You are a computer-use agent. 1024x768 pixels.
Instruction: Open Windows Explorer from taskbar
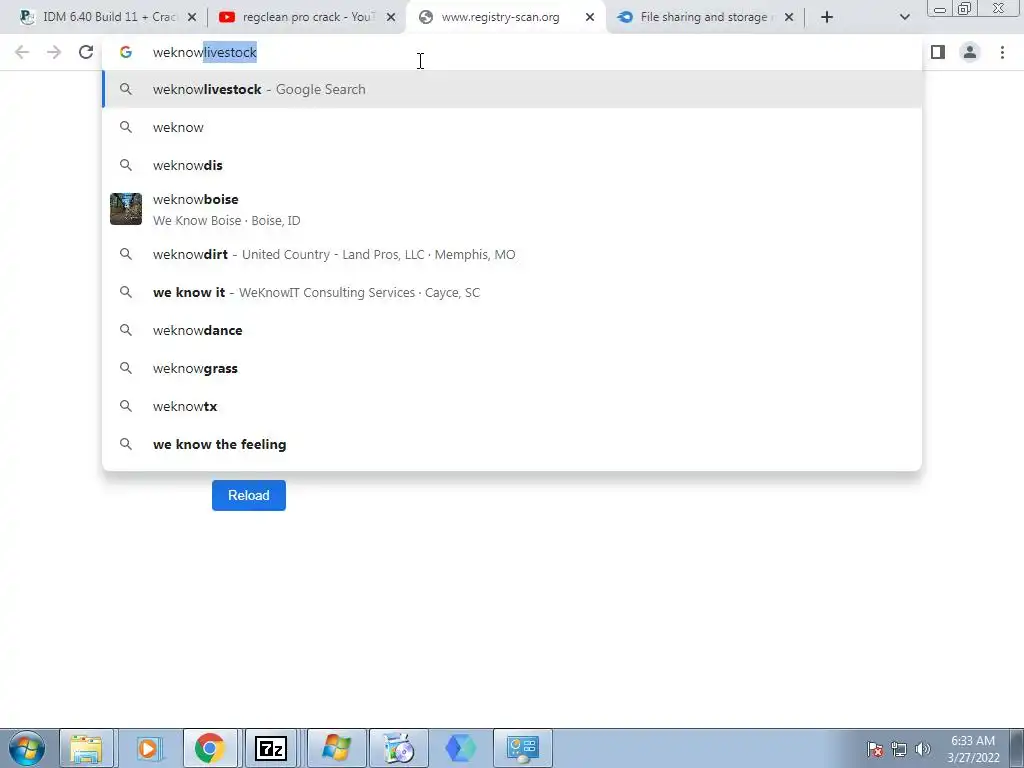click(x=86, y=748)
